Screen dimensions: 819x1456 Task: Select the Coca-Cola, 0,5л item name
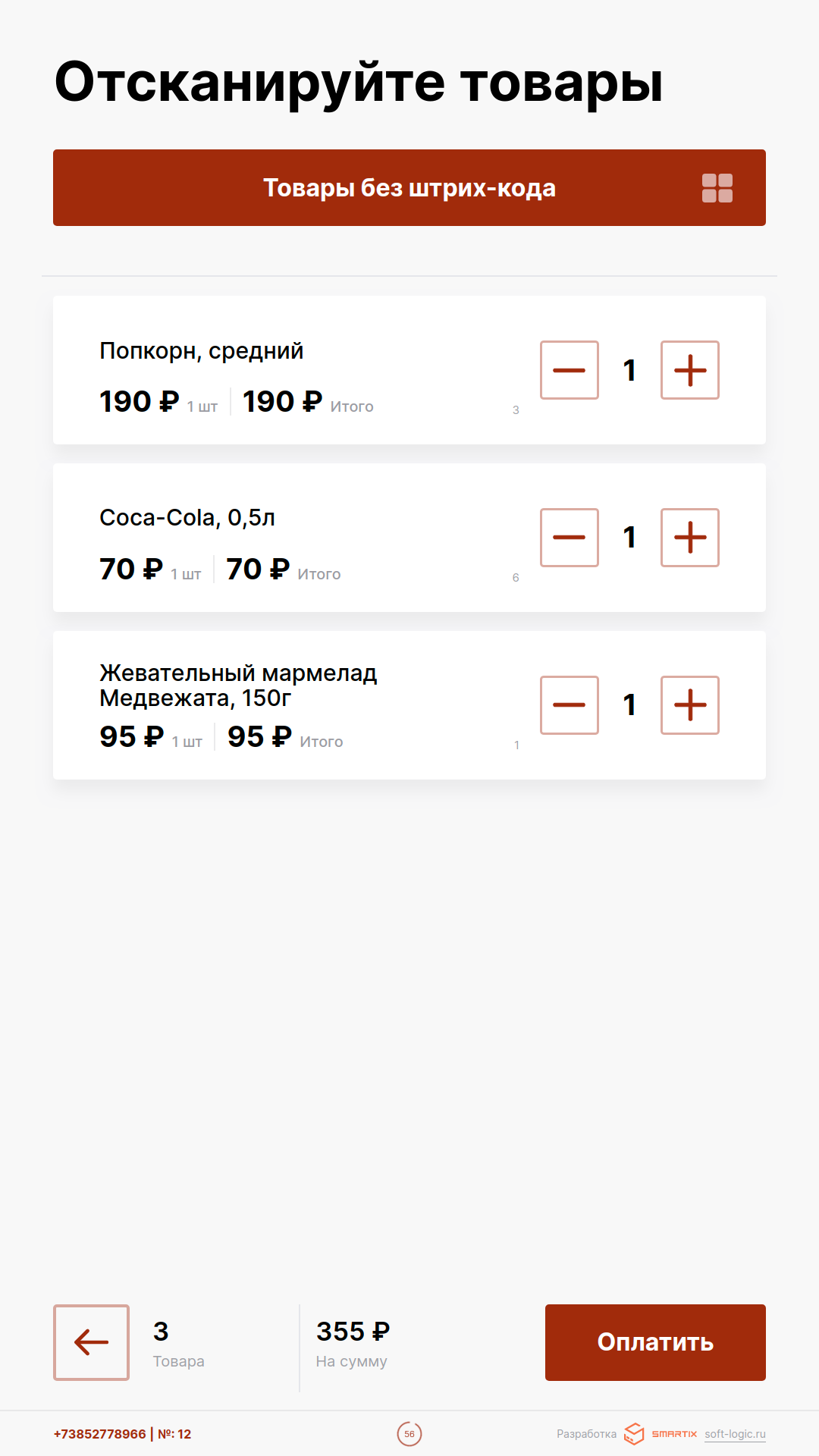click(187, 518)
